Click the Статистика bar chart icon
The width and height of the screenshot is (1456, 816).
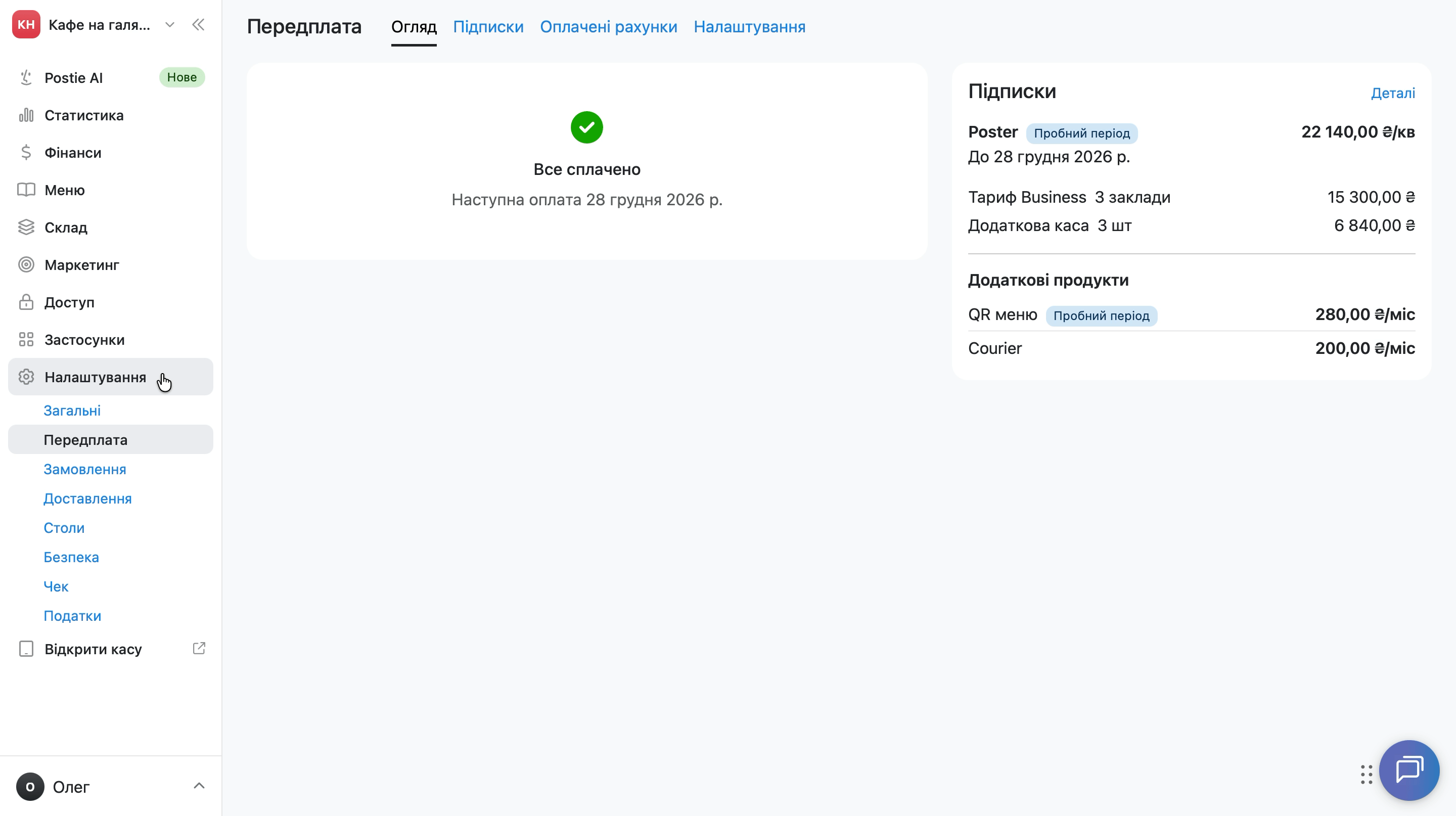coord(26,115)
